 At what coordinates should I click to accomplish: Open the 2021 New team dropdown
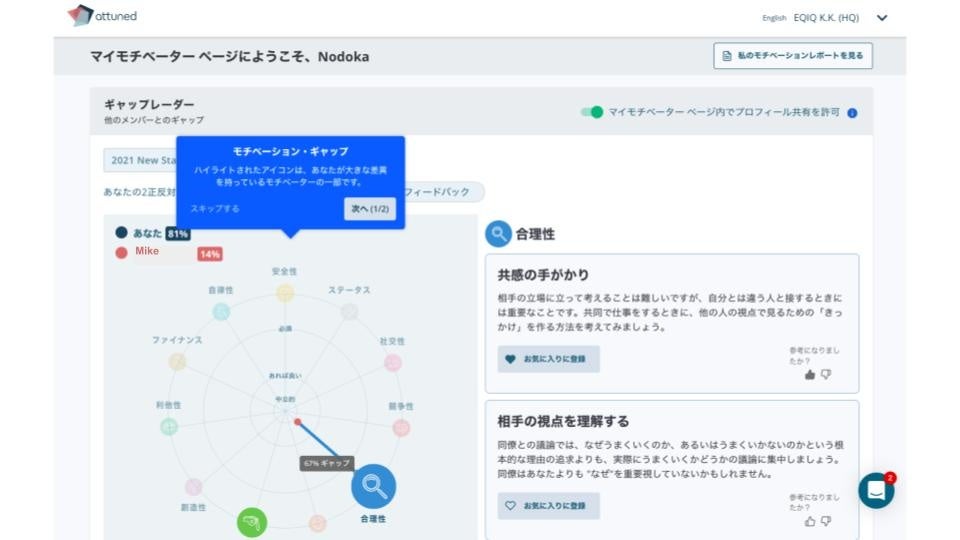pos(141,160)
